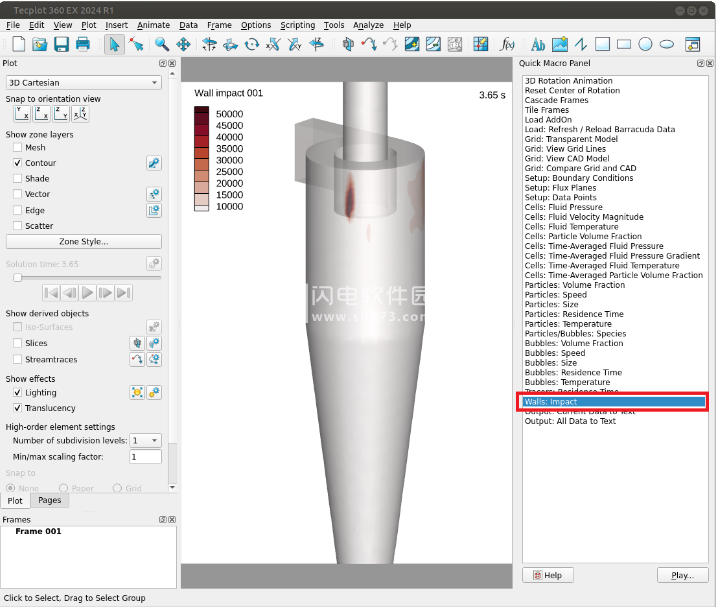Jump to the last solution time step
The image size is (716, 607).
point(124,293)
